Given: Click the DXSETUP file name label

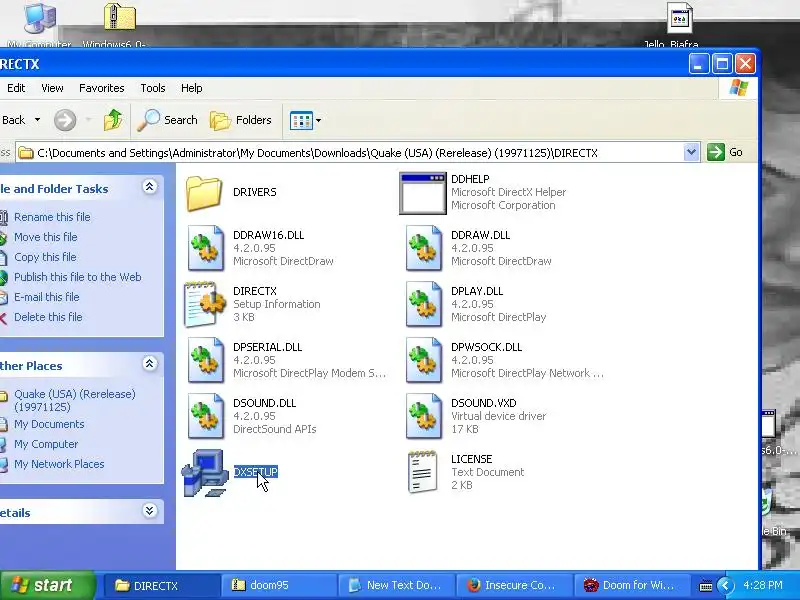Looking at the screenshot, I should [255, 472].
